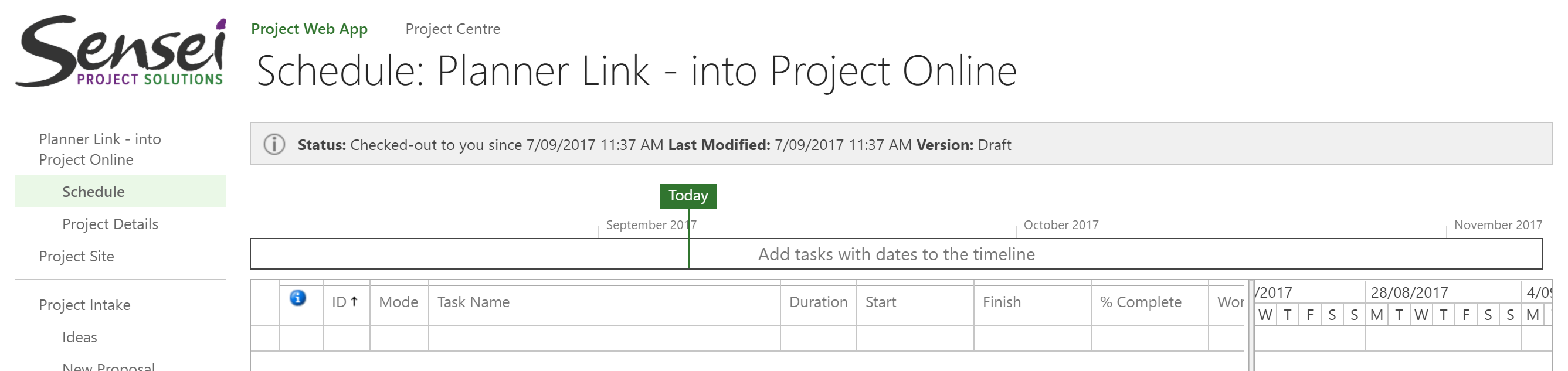Open the Project Web App link

tap(309, 29)
